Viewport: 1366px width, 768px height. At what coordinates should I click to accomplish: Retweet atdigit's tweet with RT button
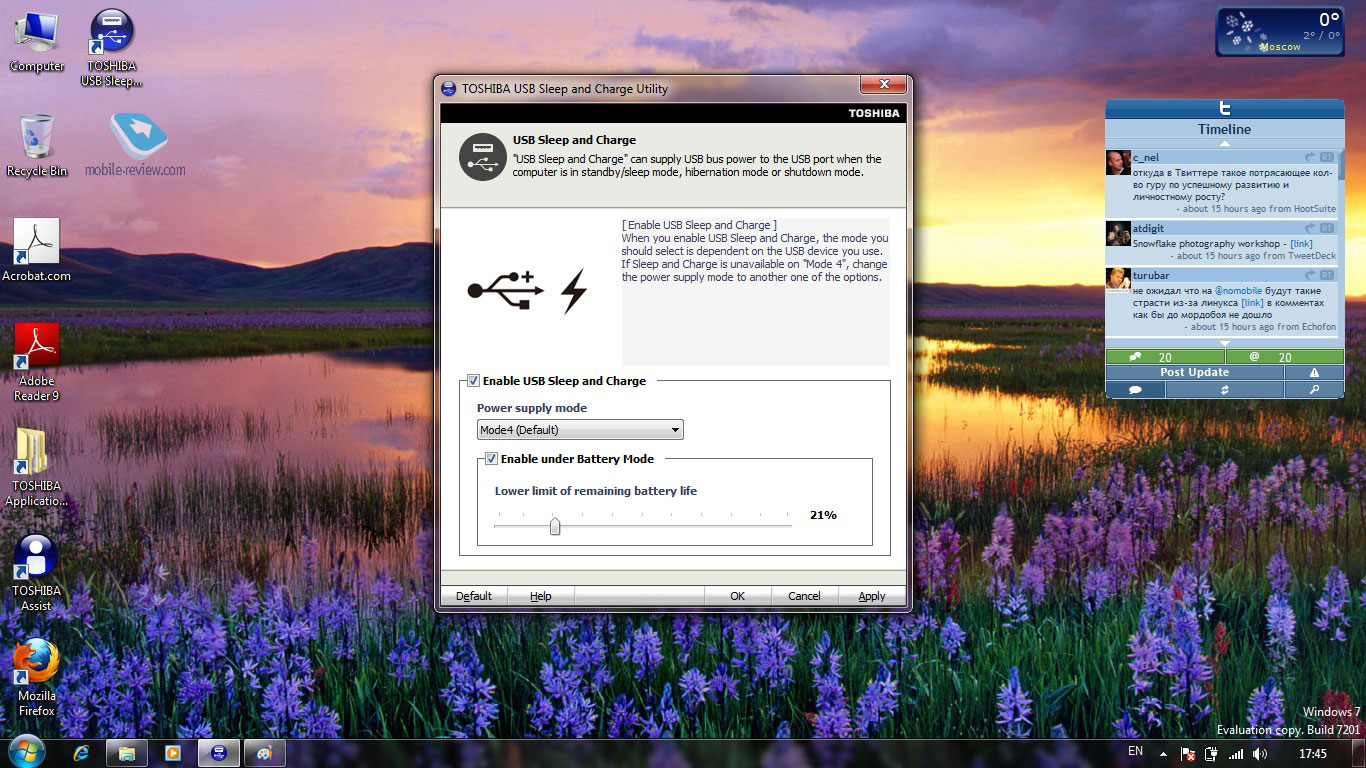click(1327, 229)
